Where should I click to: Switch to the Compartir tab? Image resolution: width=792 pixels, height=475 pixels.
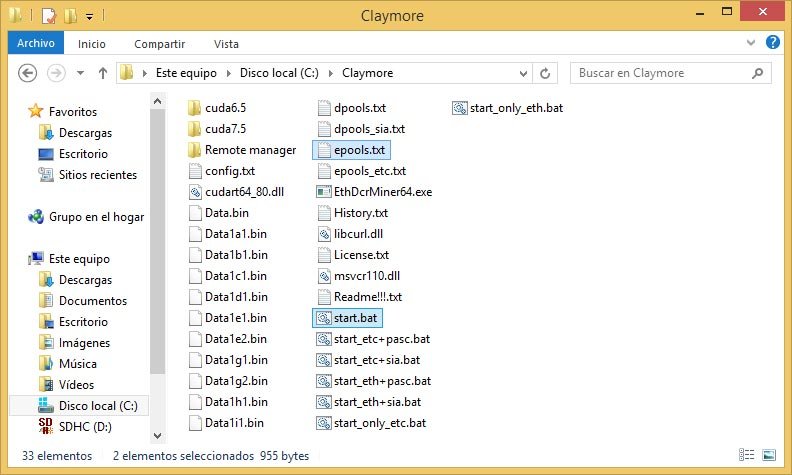[x=160, y=44]
